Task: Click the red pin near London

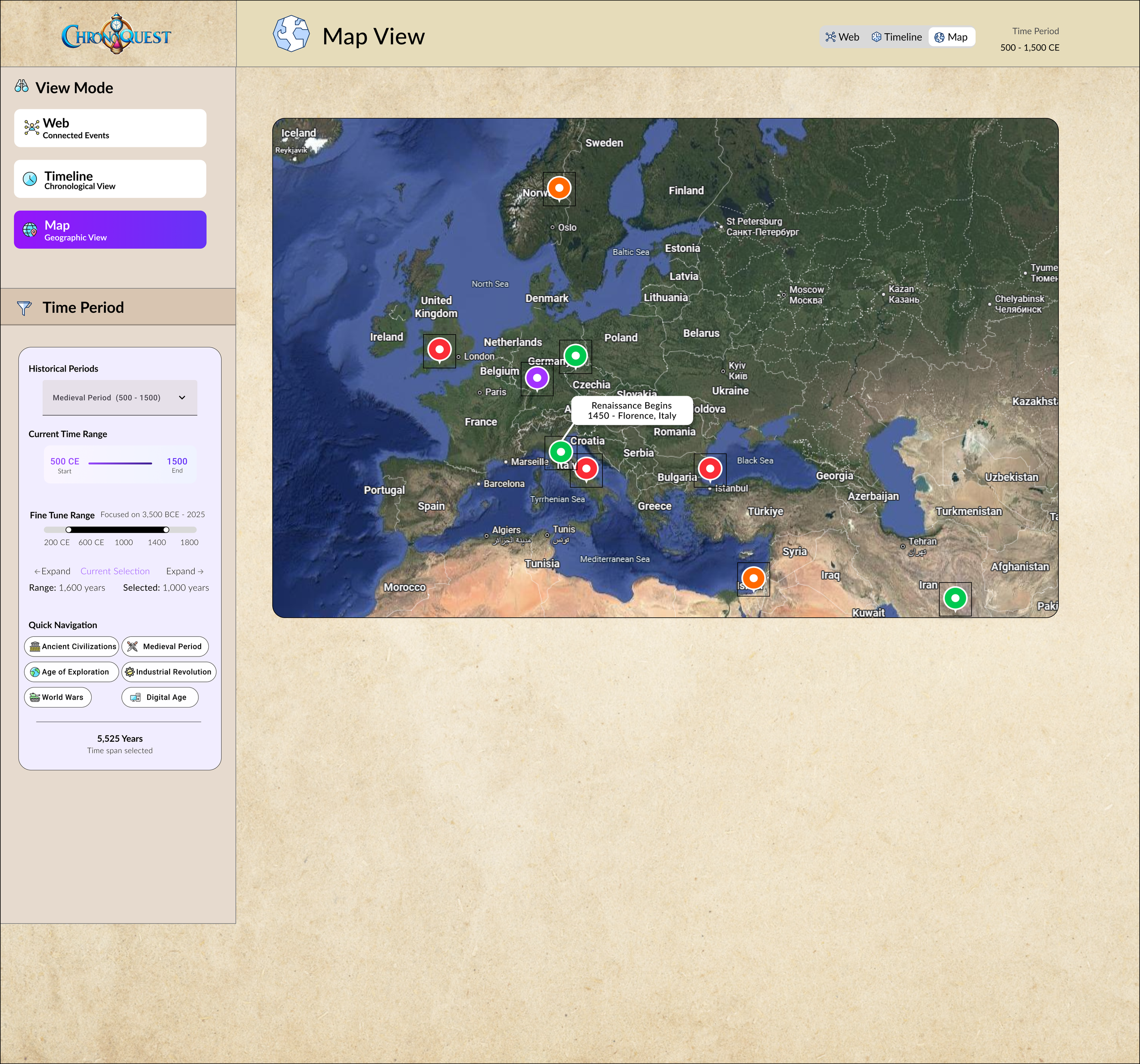Action: [x=439, y=350]
